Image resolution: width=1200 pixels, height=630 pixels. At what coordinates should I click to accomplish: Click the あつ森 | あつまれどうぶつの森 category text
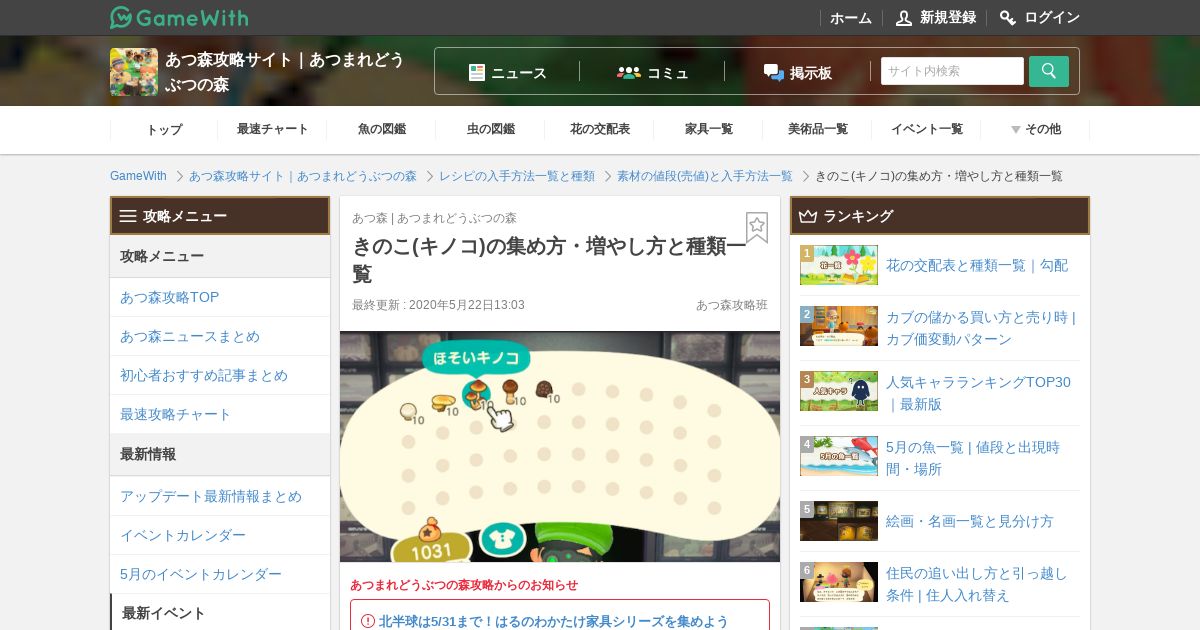click(x=434, y=218)
